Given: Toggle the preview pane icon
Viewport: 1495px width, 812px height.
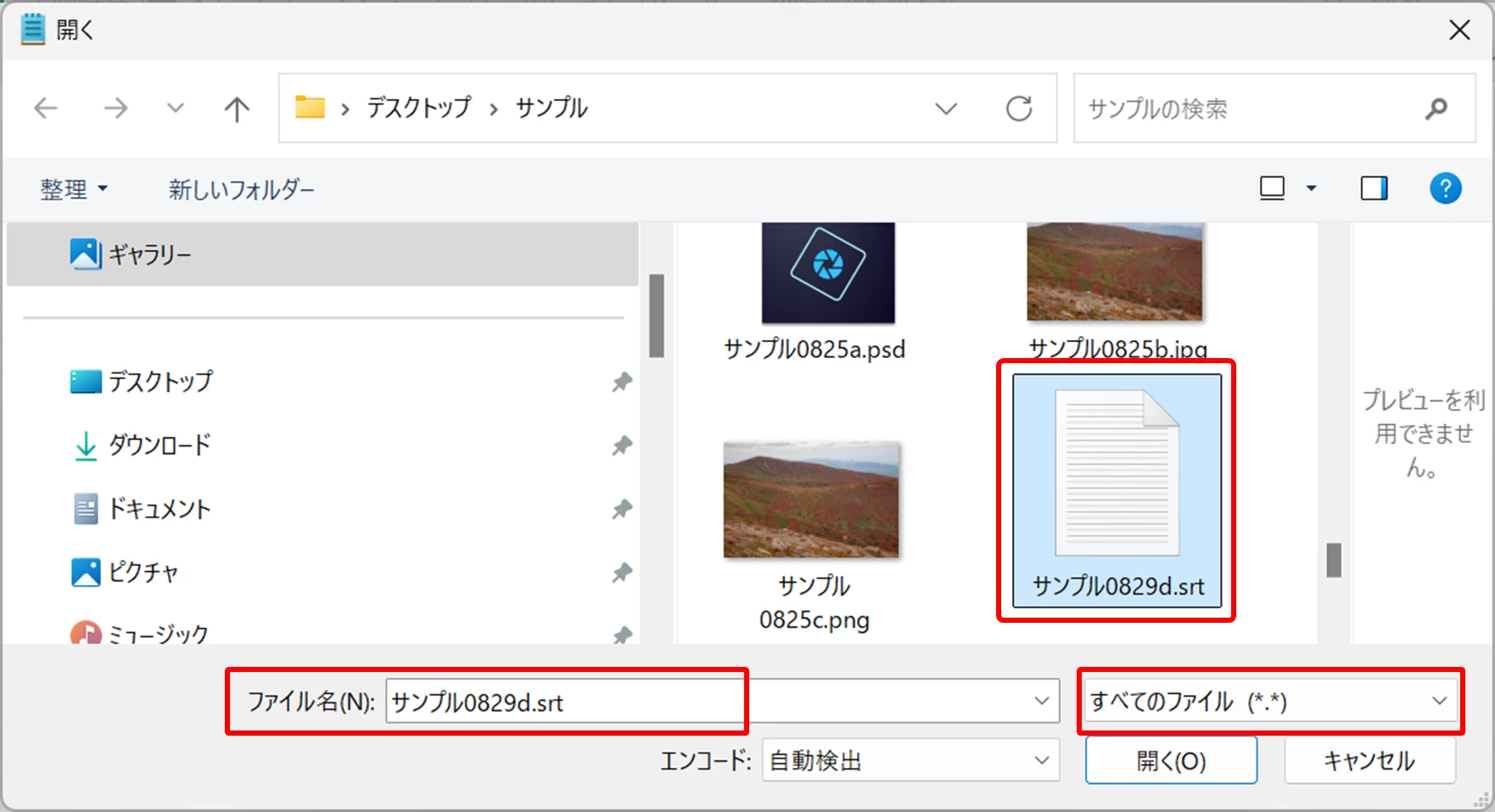Looking at the screenshot, I should click(1375, 188).
